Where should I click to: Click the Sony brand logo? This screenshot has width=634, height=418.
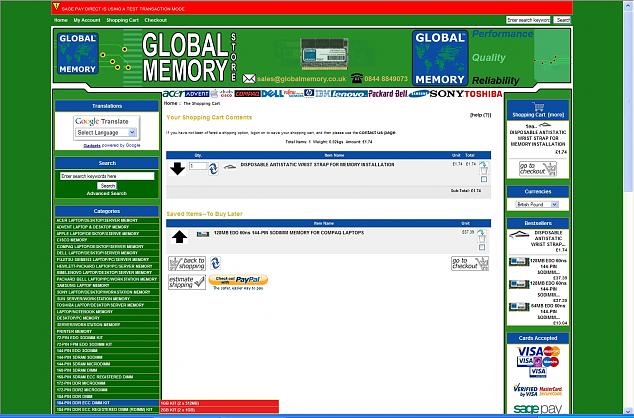446,94
